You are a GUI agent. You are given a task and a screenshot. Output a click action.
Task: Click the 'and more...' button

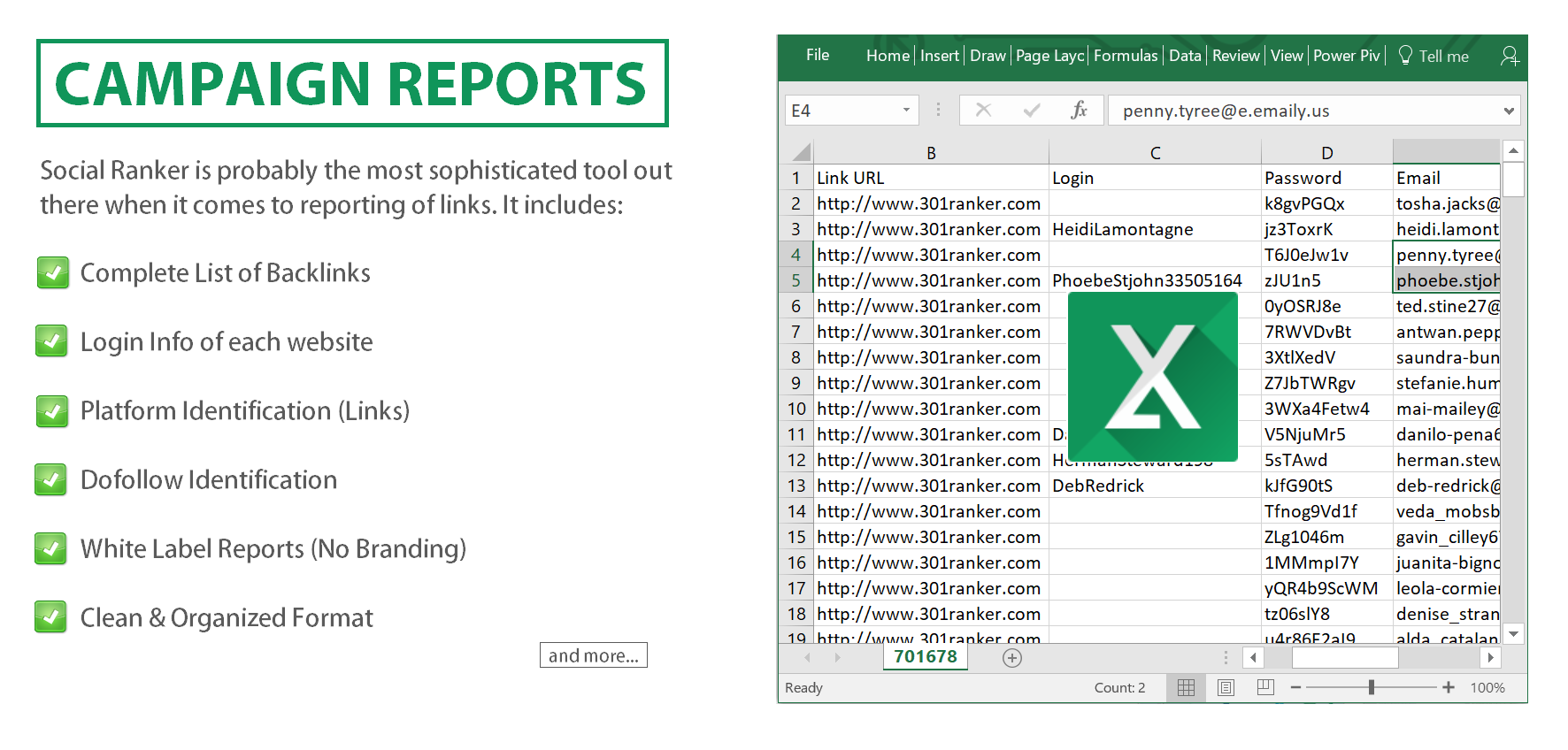point(594,655)
